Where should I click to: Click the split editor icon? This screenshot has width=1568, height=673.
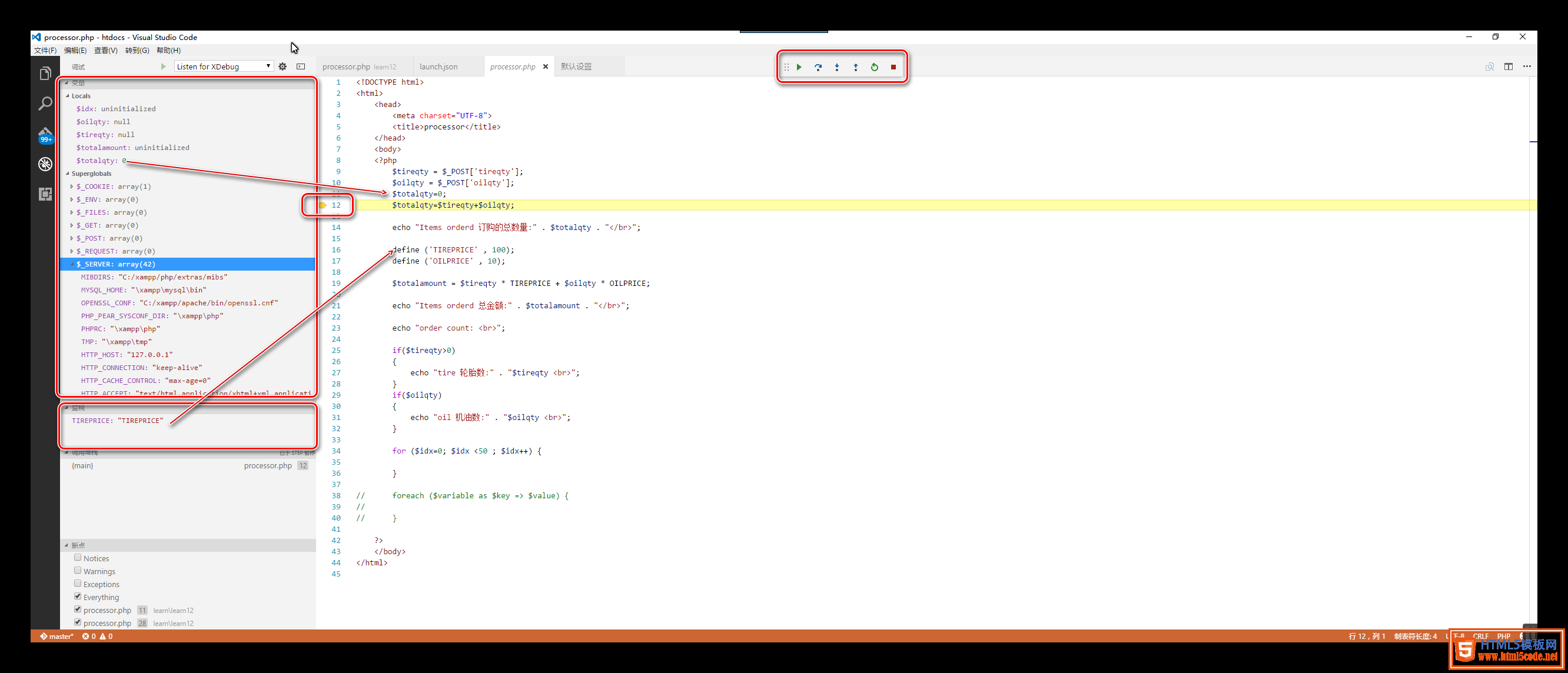pos(1509,66)
